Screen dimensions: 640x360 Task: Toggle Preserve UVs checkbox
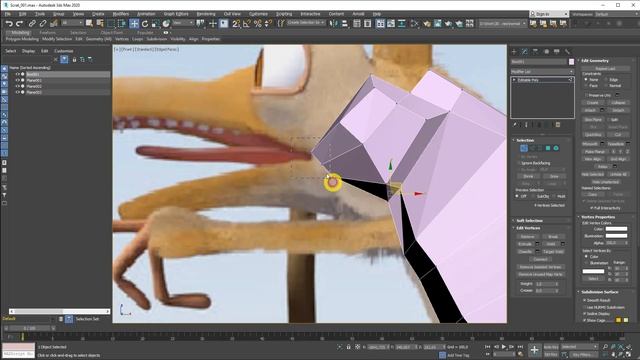(587, 95)
